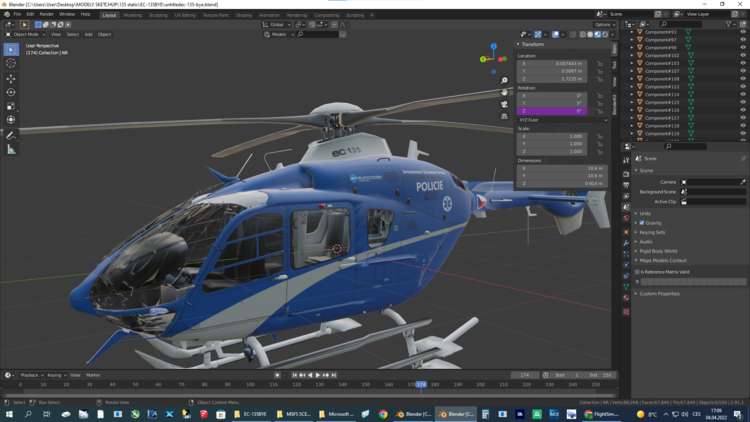Pick the Scale tool
This screenshot has width=750, height=422.
click(11, 106)
